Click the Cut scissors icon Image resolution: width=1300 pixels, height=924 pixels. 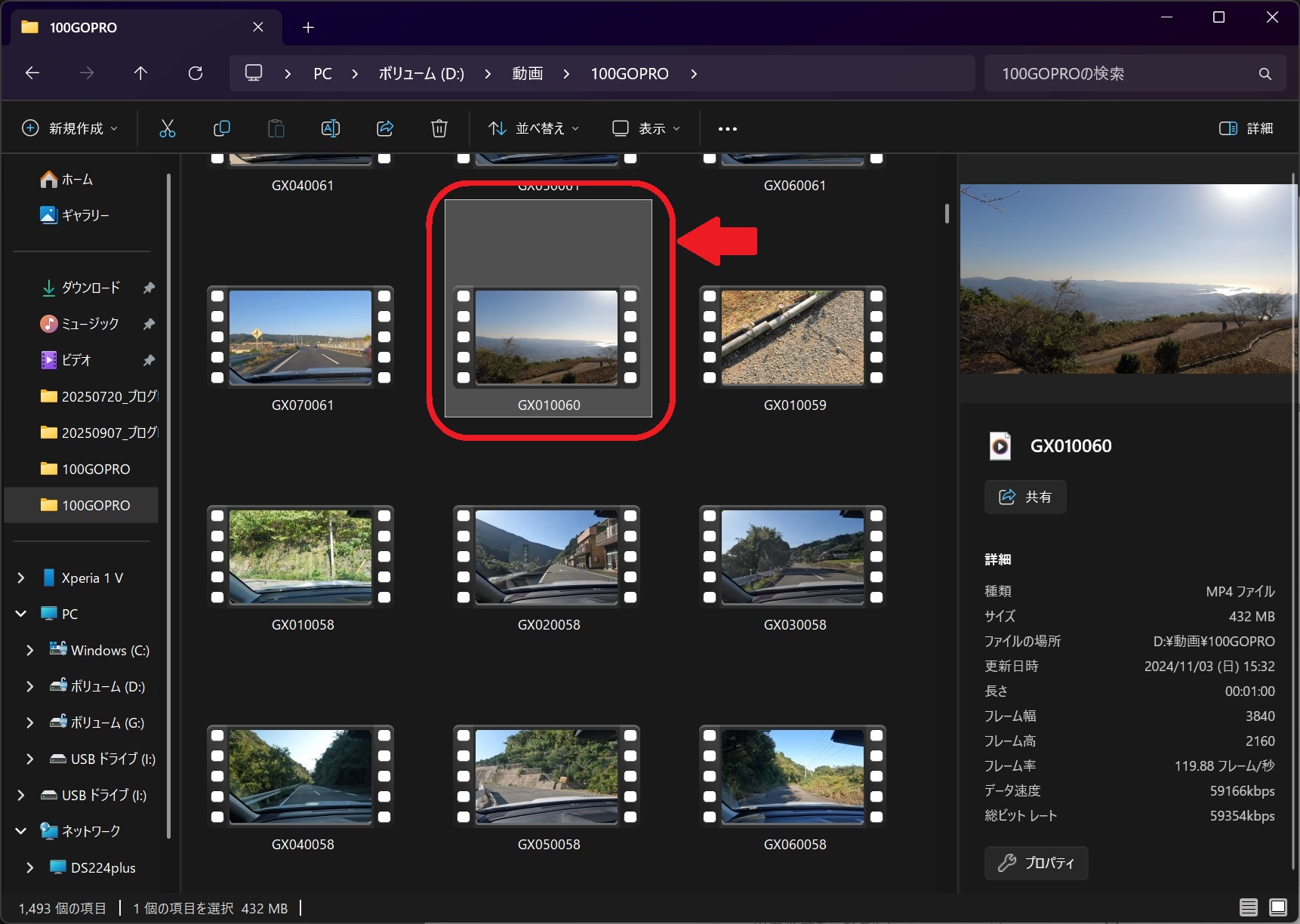(x=167, y=128)
